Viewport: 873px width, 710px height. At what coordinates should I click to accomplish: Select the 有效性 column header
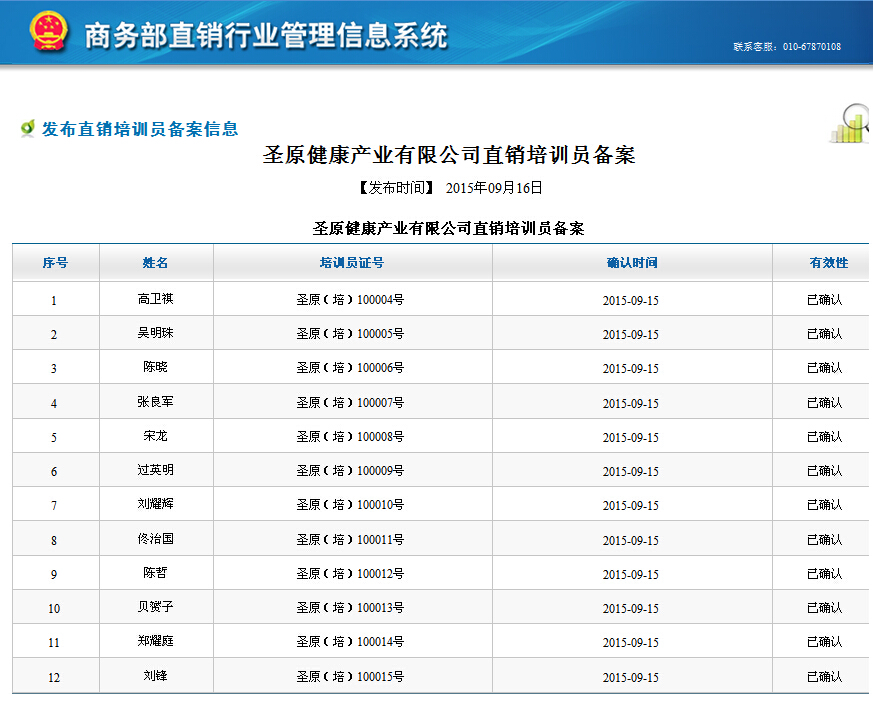click(x=828, y=263)
